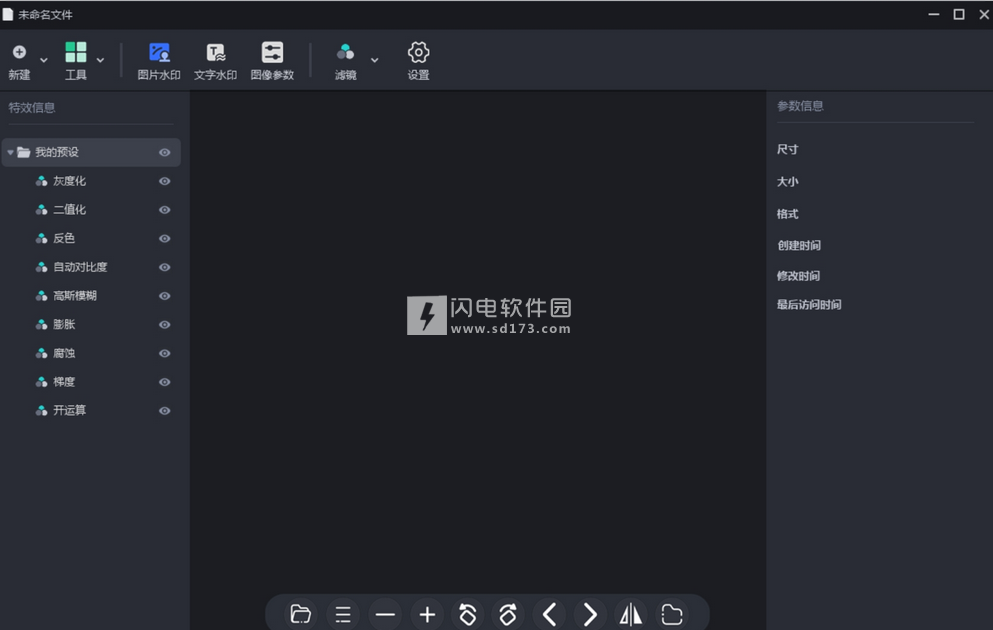
Task: Rotate image counterclockwise icon
Action: (468, 614)
